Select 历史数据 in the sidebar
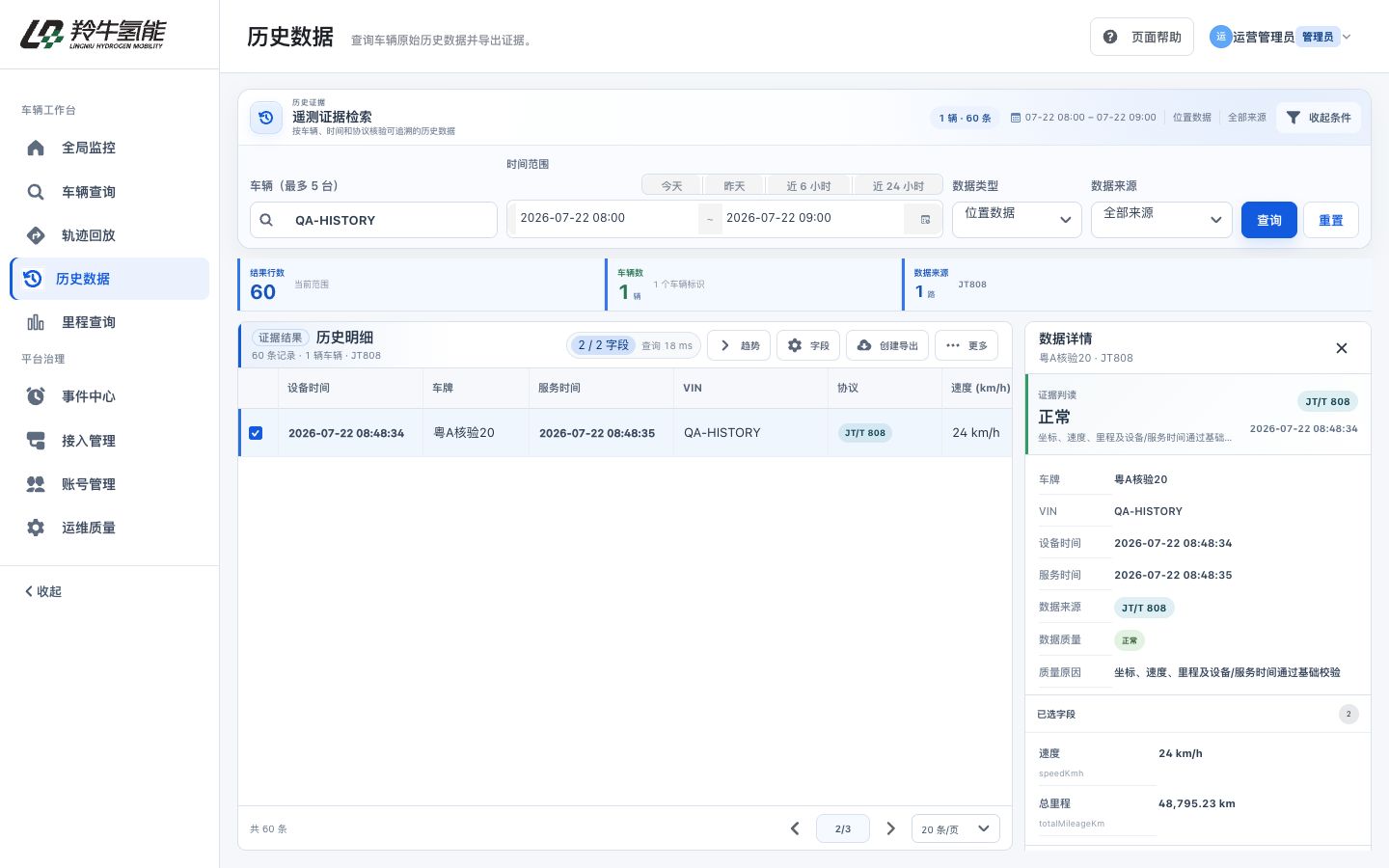This screenshot has height=868, width=1389. point(109,279)
